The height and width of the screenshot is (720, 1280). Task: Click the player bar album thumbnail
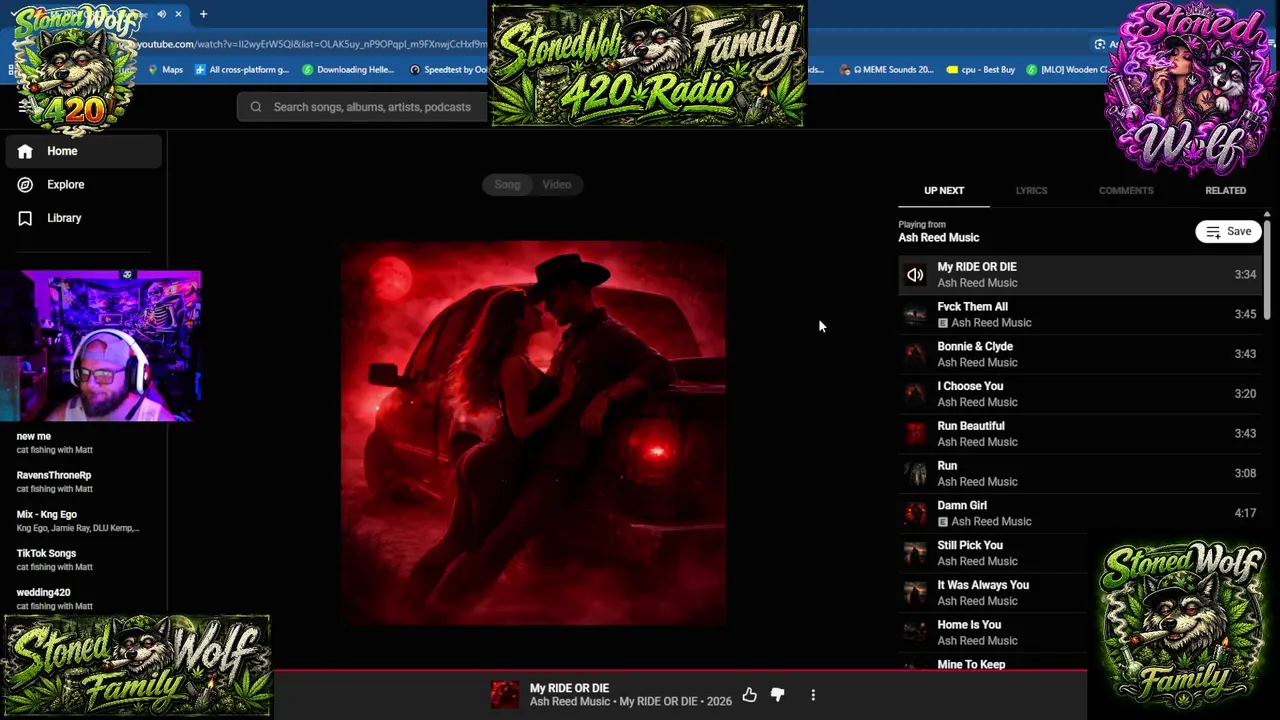click(505, 695)
